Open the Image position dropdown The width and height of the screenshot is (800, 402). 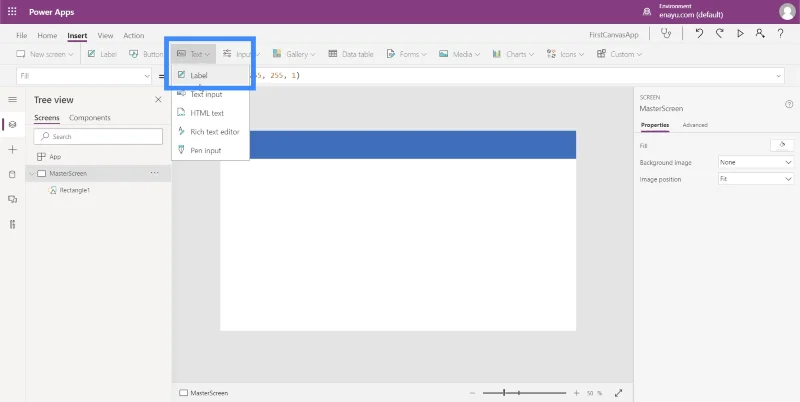[756, 179]
